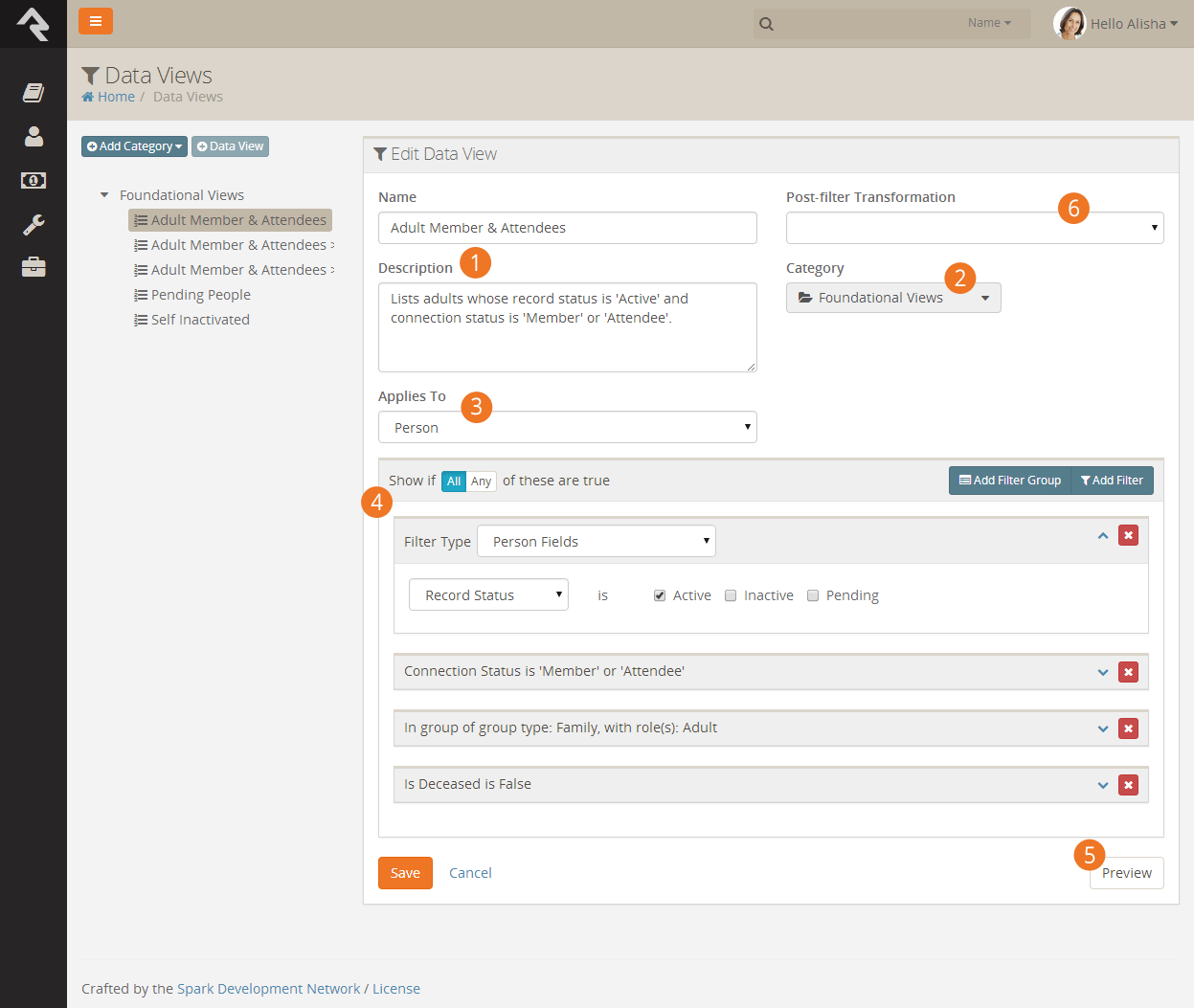The width and height of the screenshot is (1194, 1008).
Task: Click Add Filter Group button
Action: coord(1010,481)
